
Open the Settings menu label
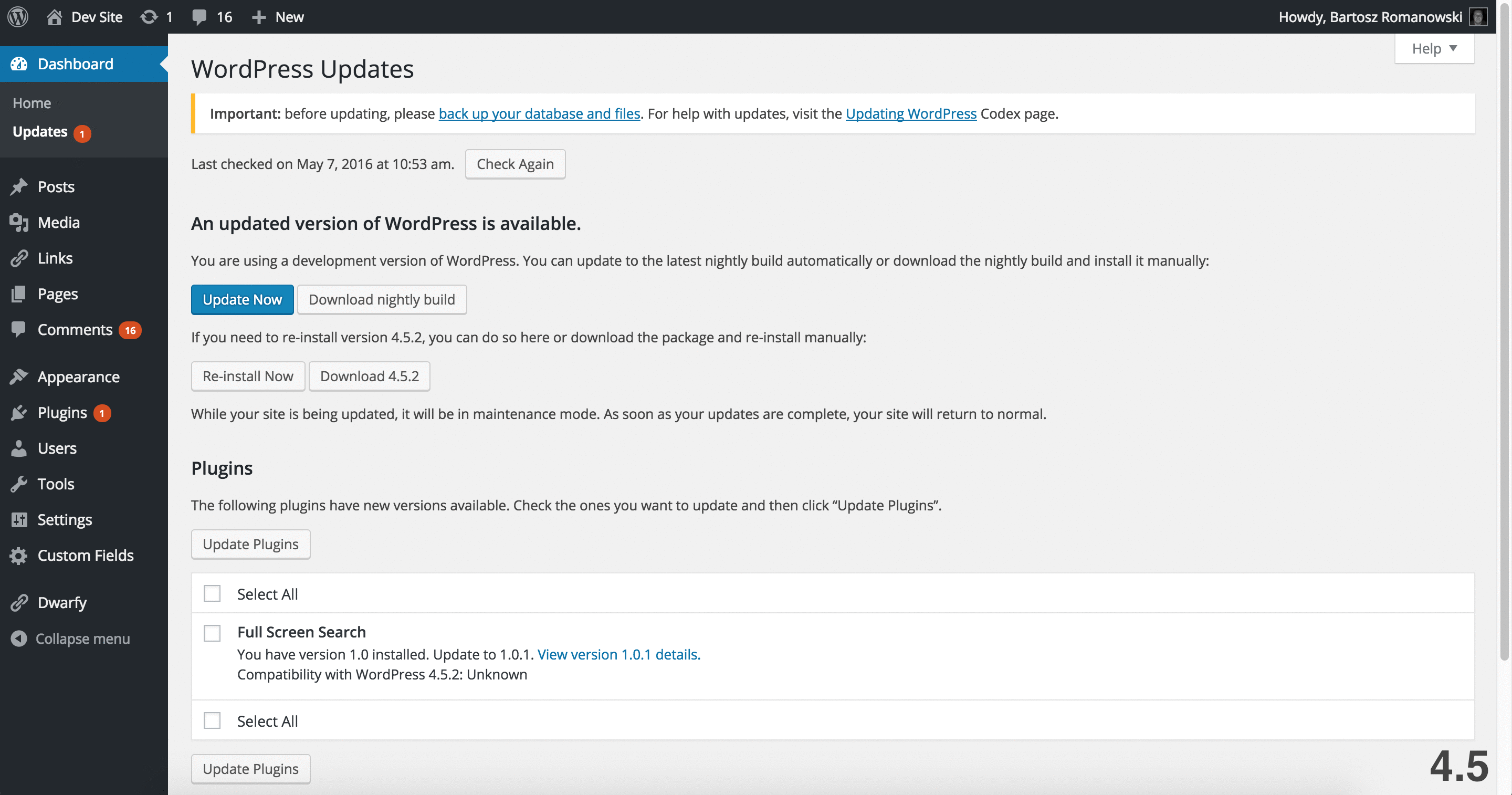65,520
